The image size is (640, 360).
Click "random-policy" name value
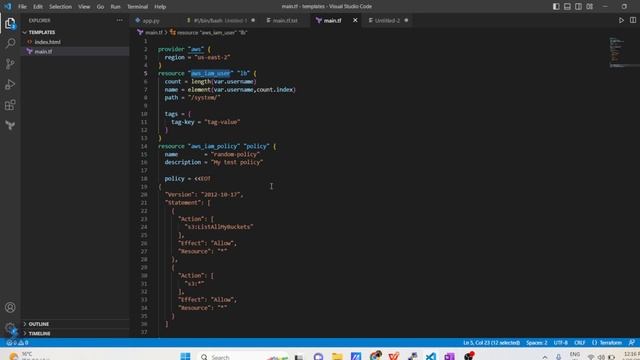coord(236,154)
